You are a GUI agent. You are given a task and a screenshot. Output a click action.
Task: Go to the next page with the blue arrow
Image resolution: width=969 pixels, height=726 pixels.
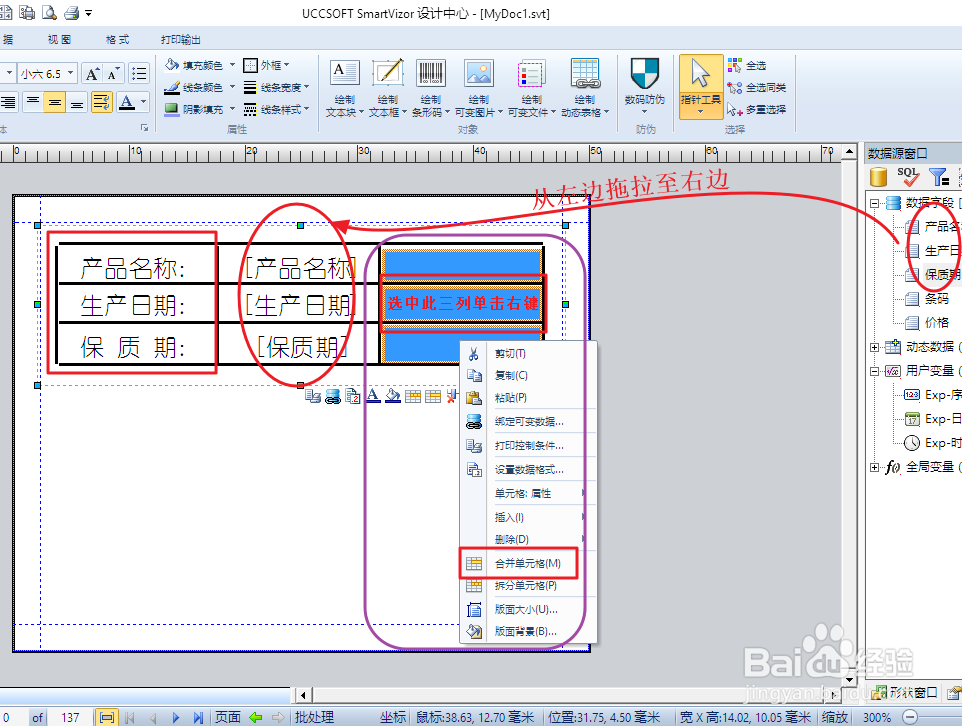click(x=176, y=717)
